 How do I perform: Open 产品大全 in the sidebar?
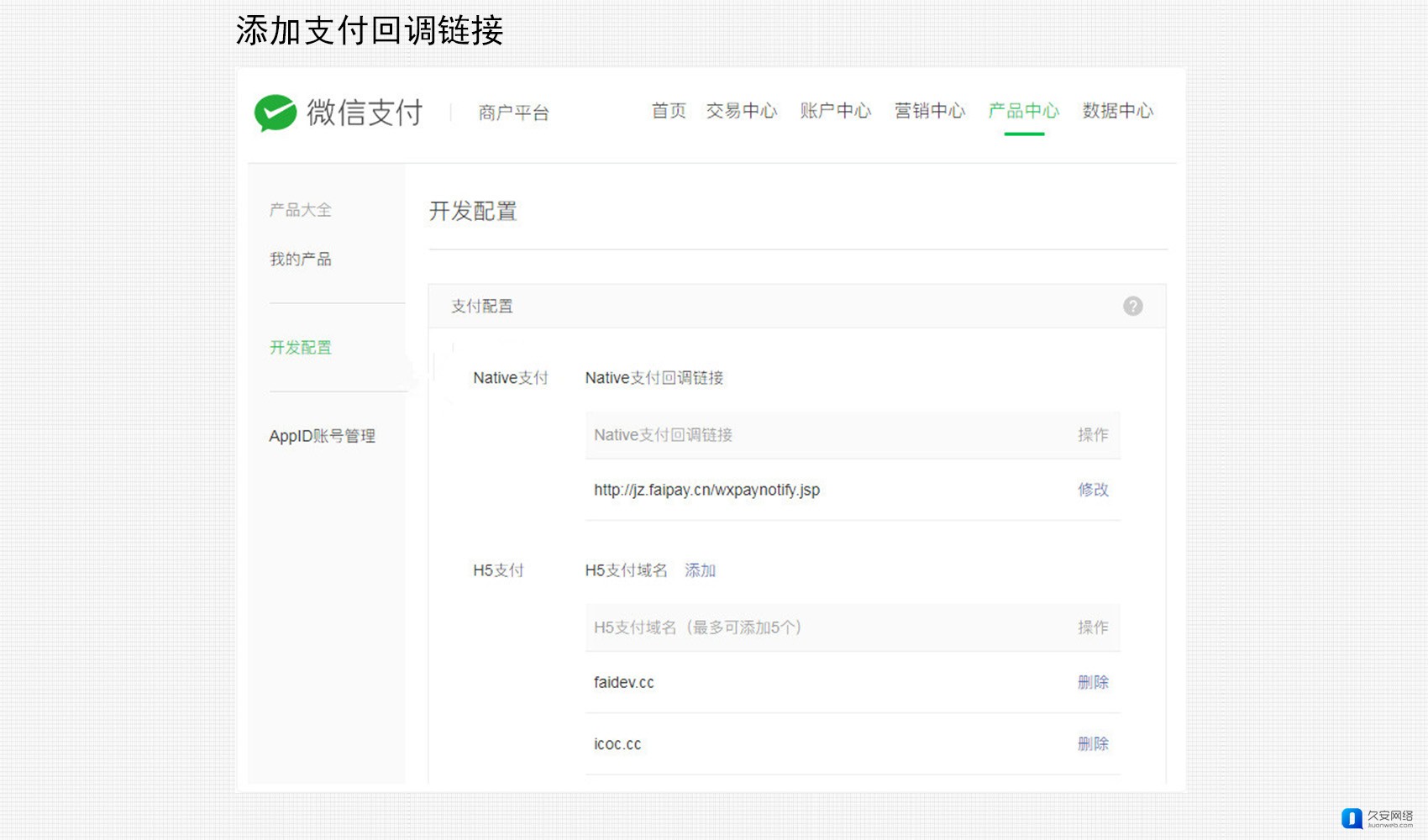[300, 210]
